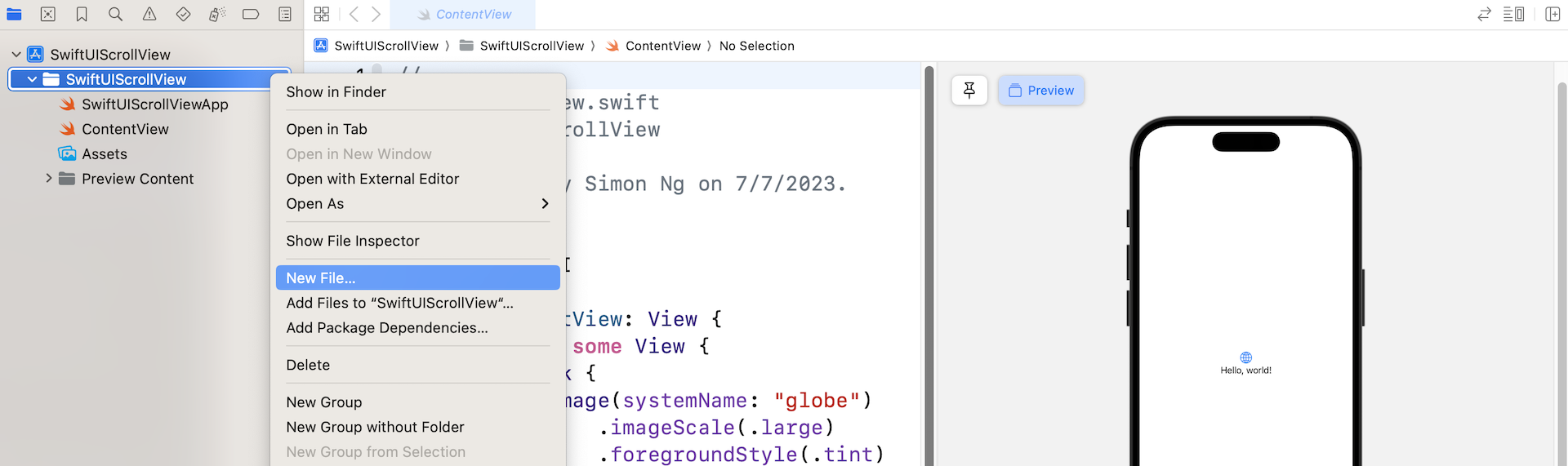
Task: Select Assets catalog in navigator
Action: [93, 153]
